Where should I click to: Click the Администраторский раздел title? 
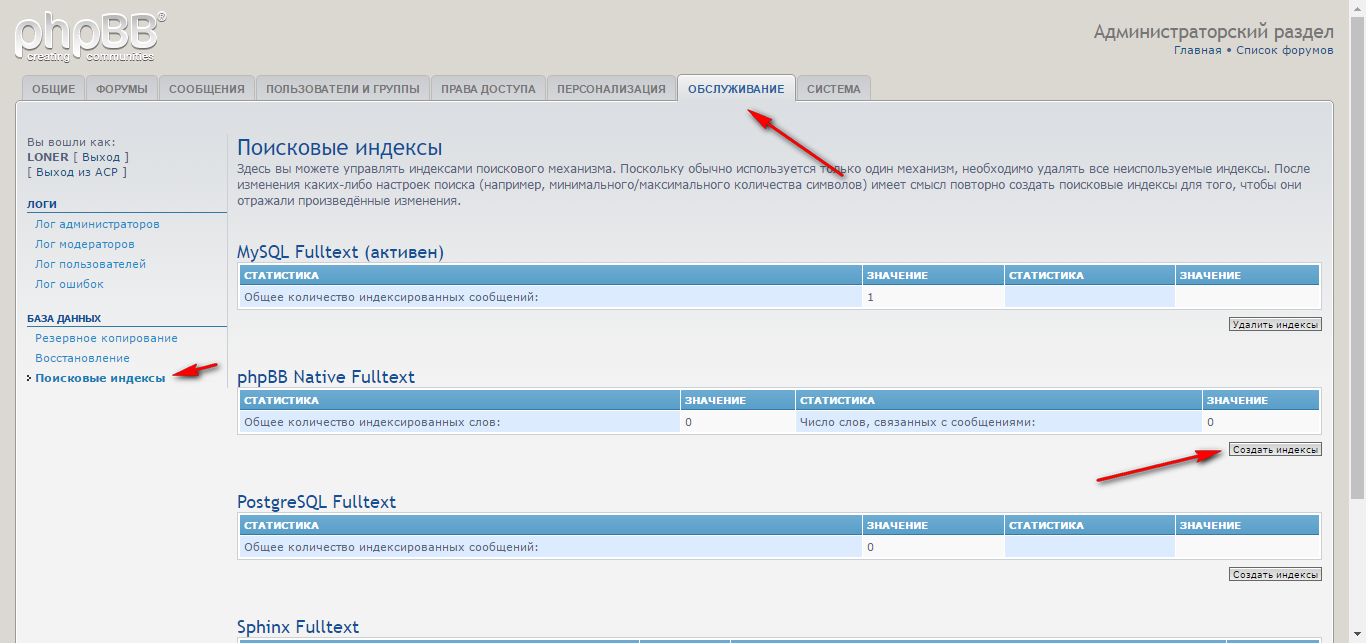(1214, 31)
